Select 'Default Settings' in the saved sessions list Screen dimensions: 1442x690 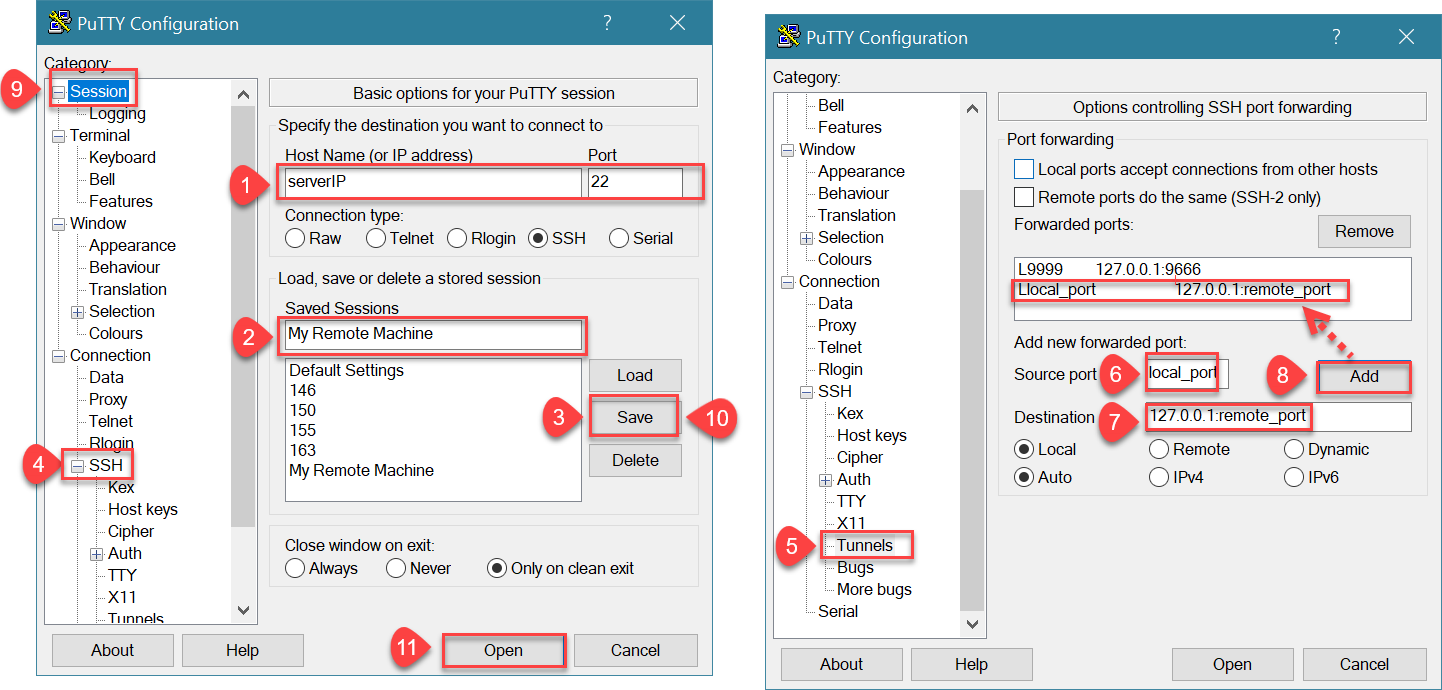point(346,370)
